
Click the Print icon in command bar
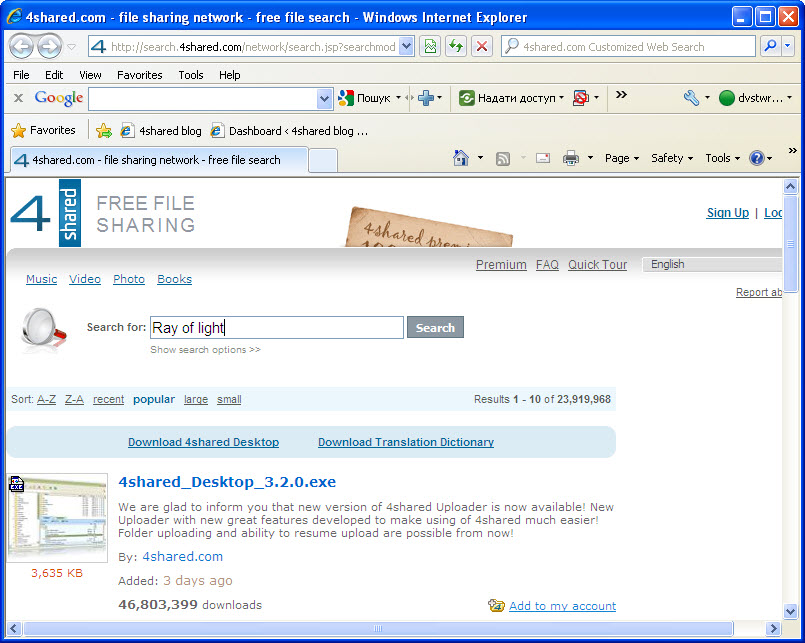(570, 158)
